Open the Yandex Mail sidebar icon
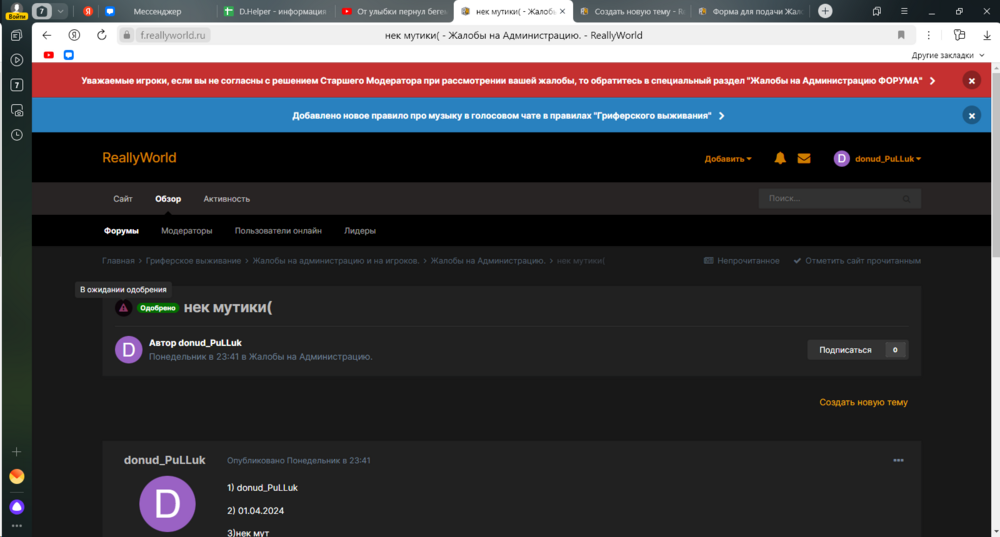 [17, 476]
